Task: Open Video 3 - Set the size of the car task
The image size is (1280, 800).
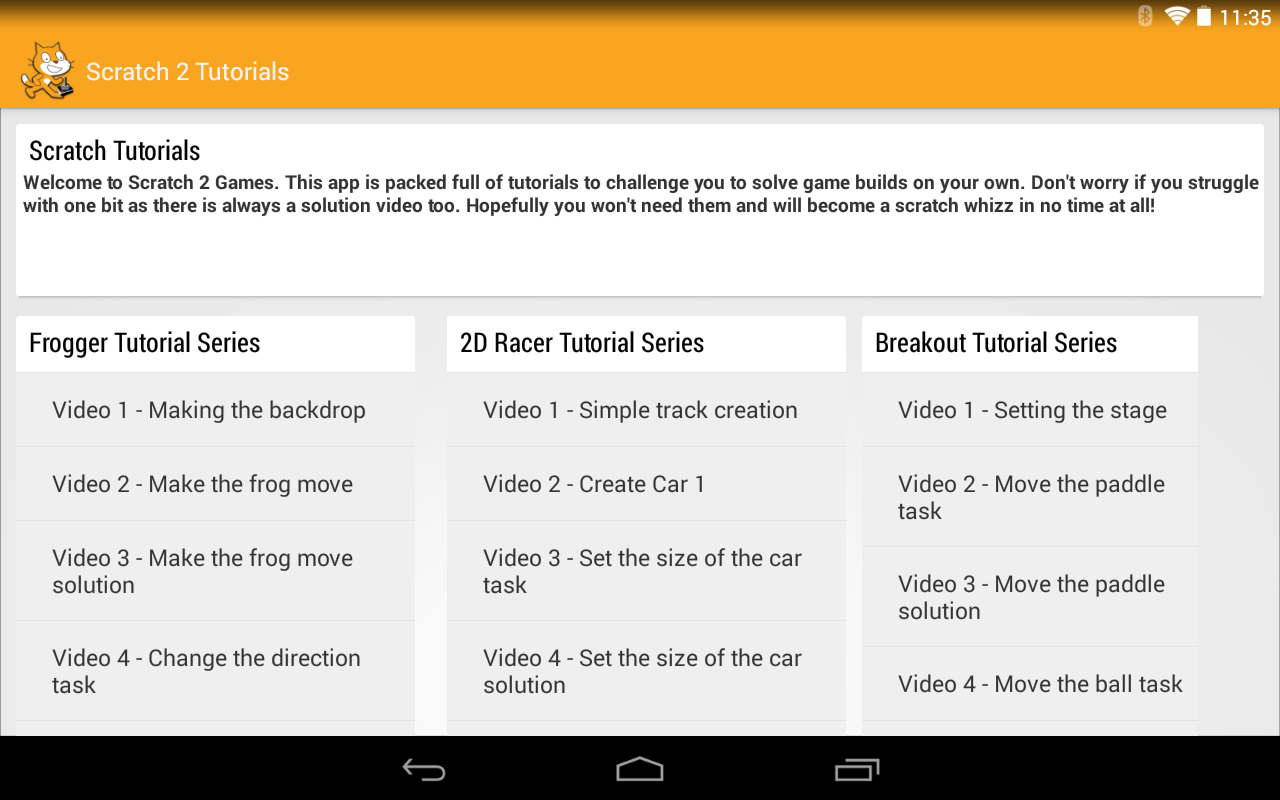Action: point(646,571)
